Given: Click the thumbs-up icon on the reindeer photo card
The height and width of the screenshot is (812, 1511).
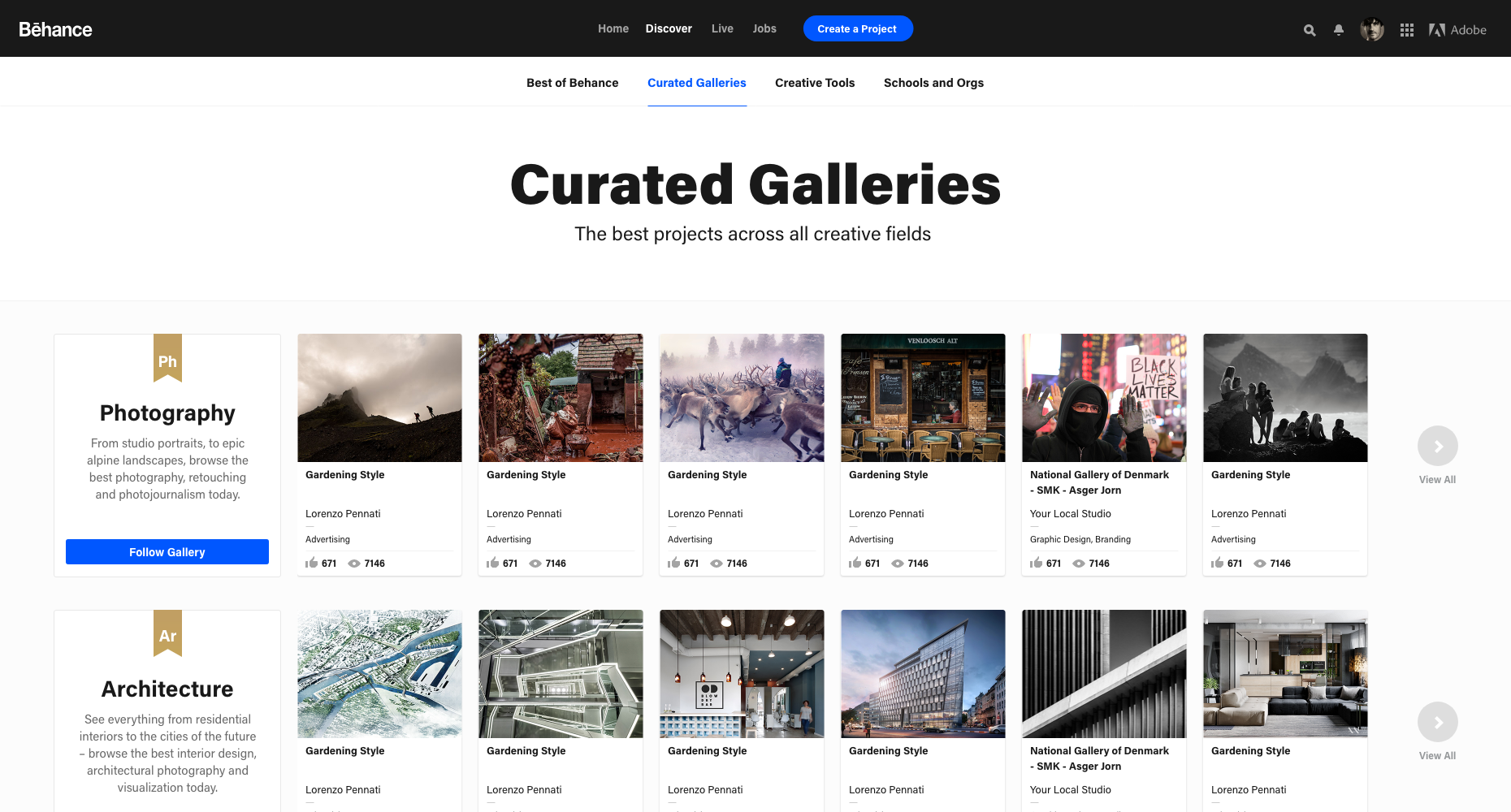Looking at the screenshot, I should [673, 563].
